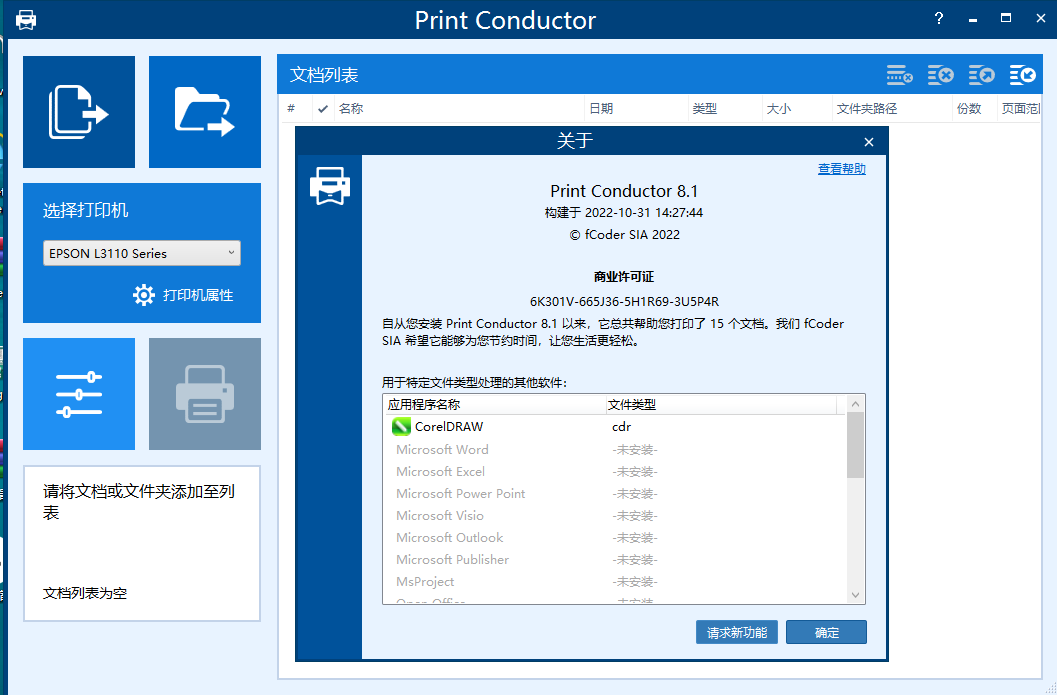Click the help question mark in title bar
Screen dimensions: 1057x695
[939, 18]
